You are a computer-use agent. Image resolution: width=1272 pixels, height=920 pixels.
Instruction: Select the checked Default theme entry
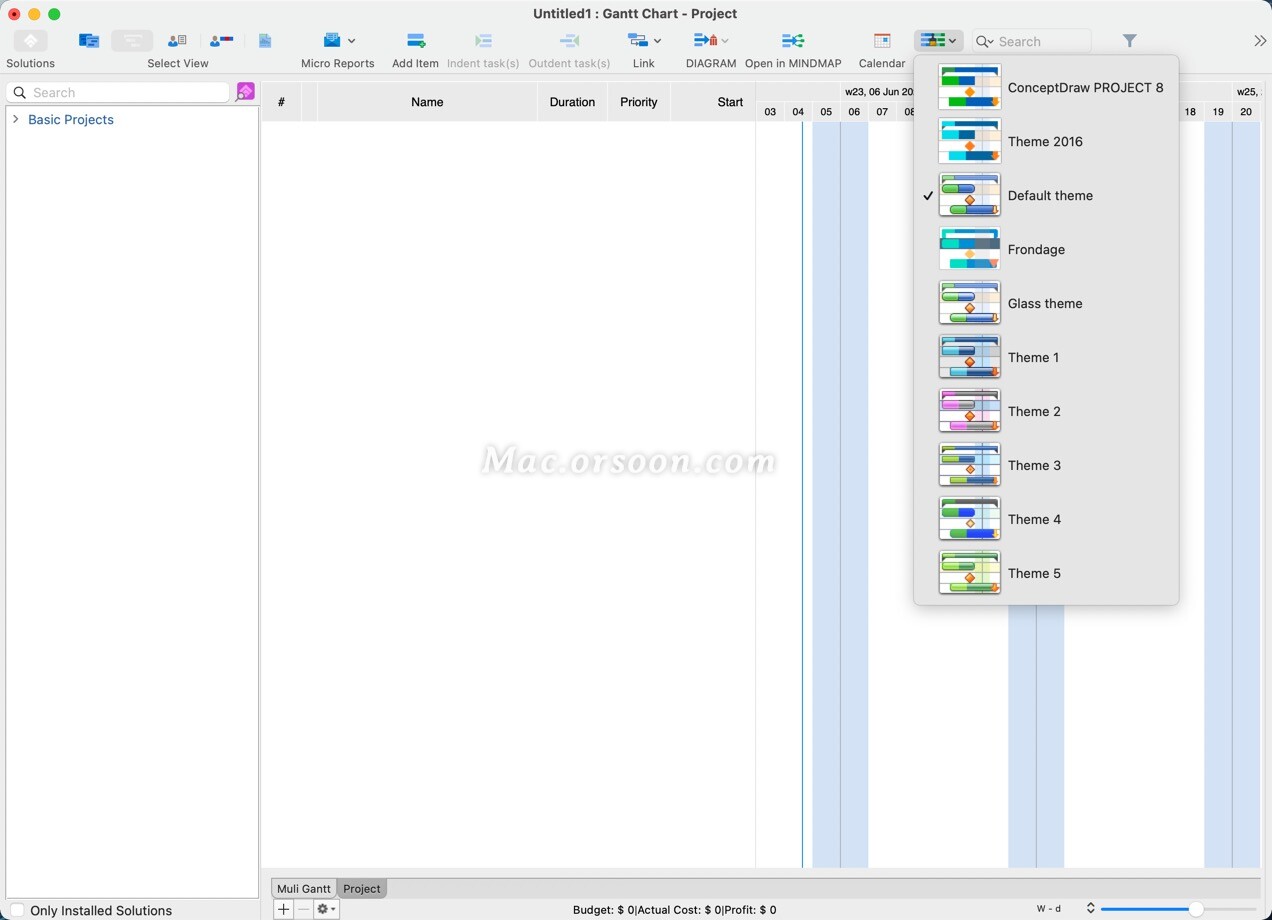[1046, 195]
